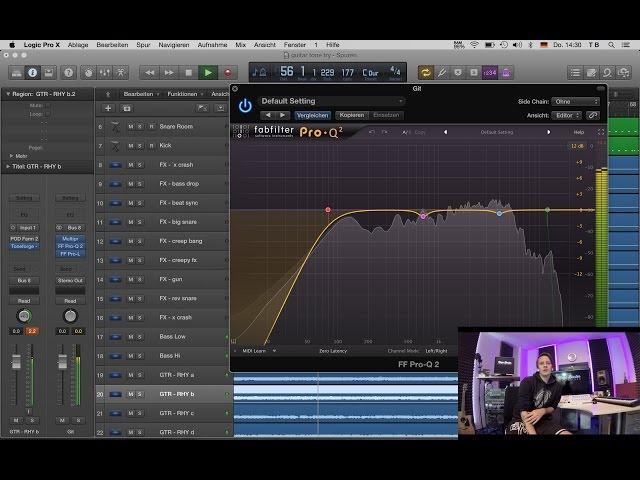Go to previous Pro-Q 2 preset arrow

(445, 132)
